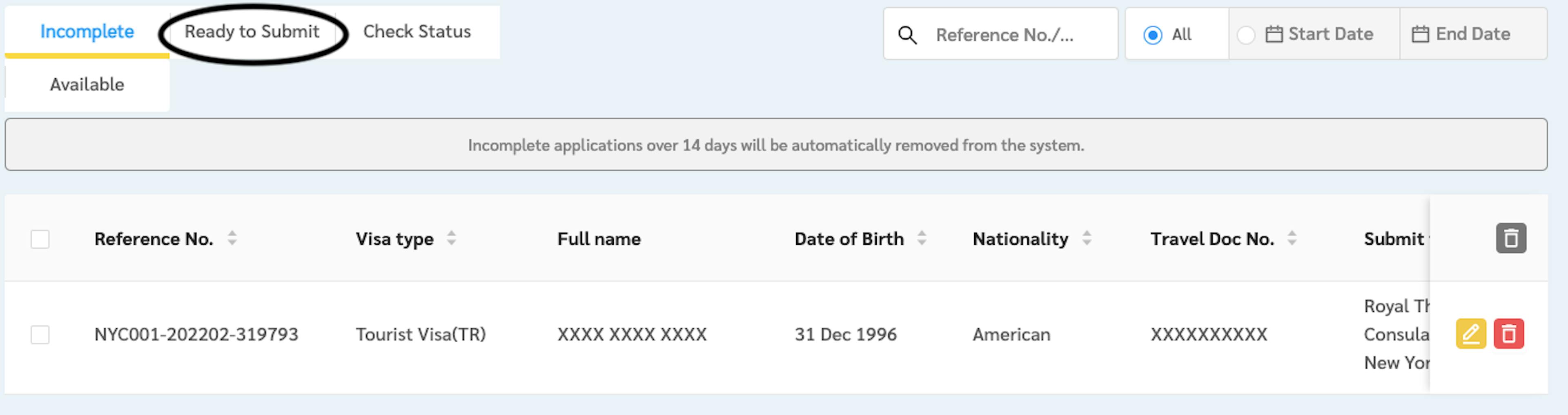
Task: Tick the select-all header checkbox
Action: pos(40,239)
